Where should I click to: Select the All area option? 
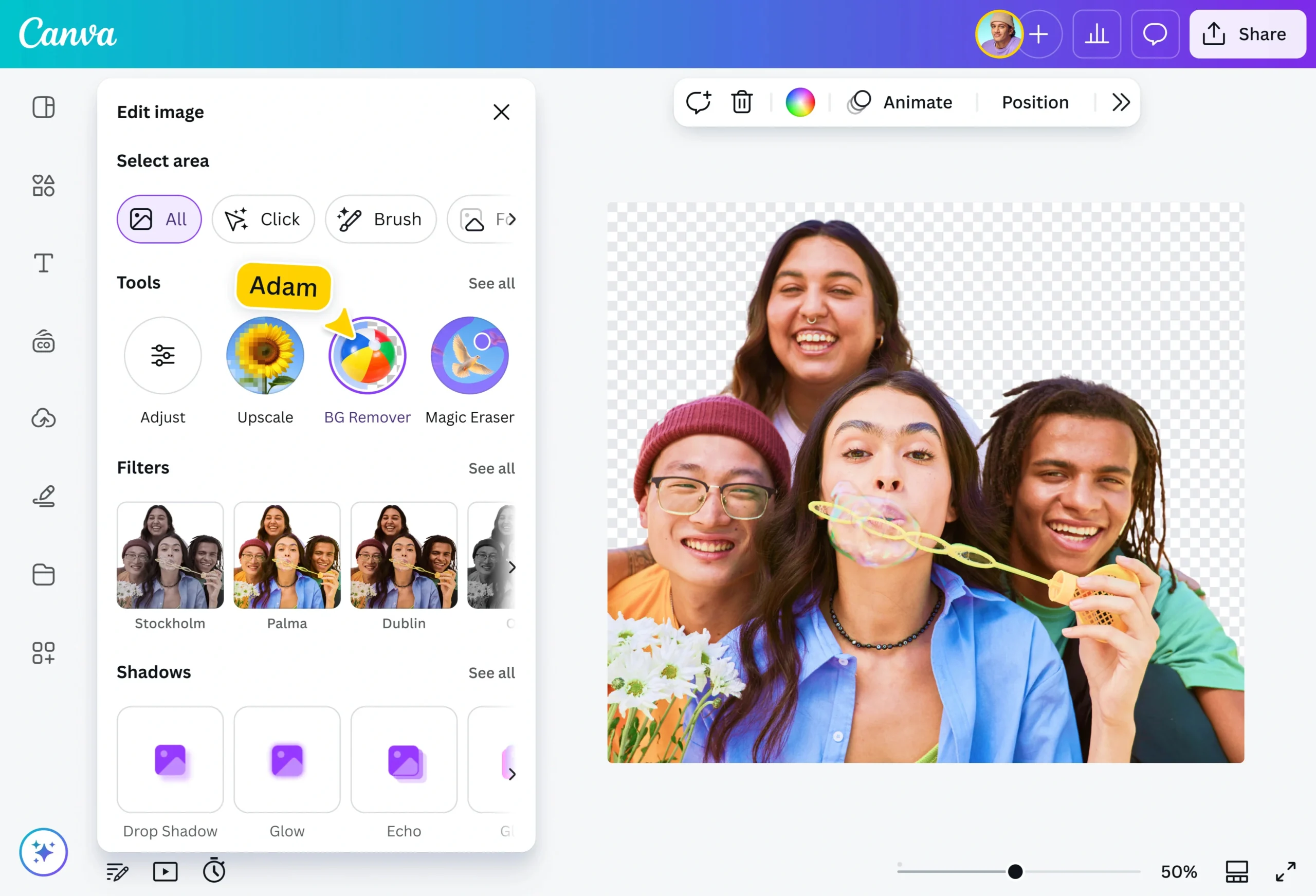[159, 219]
